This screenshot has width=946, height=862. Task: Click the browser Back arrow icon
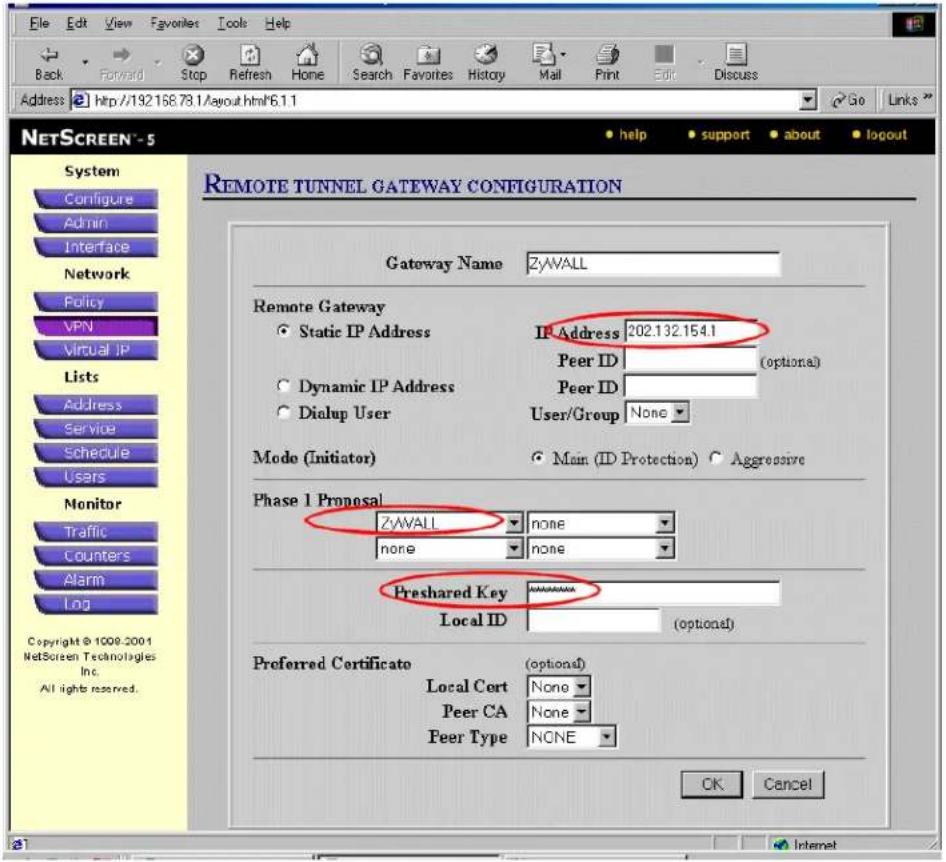[x=49, y=55]
